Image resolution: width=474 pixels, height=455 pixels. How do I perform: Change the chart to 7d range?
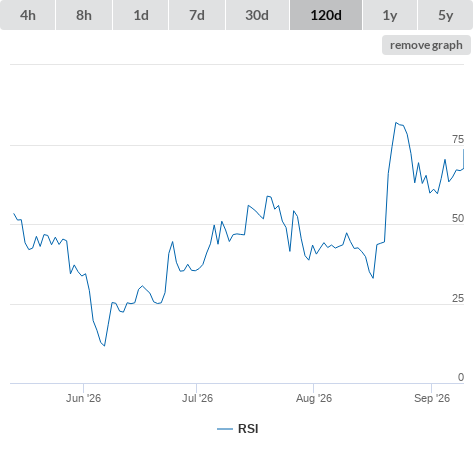[197, 15]
